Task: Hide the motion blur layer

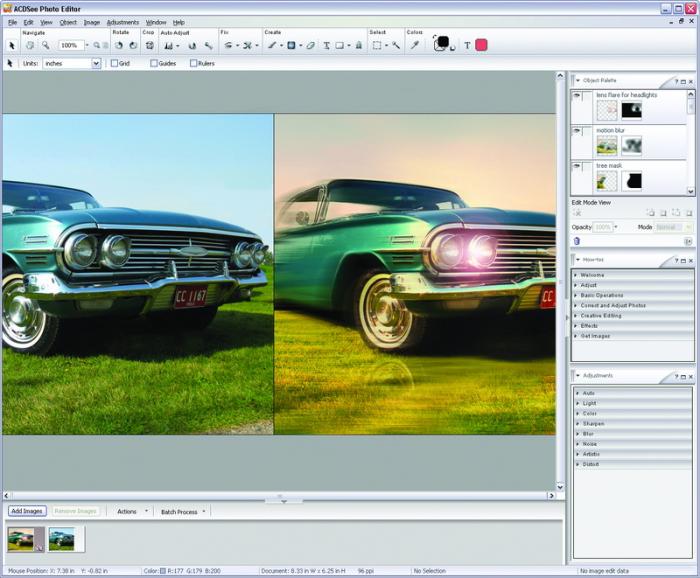Action: (577, 131)
